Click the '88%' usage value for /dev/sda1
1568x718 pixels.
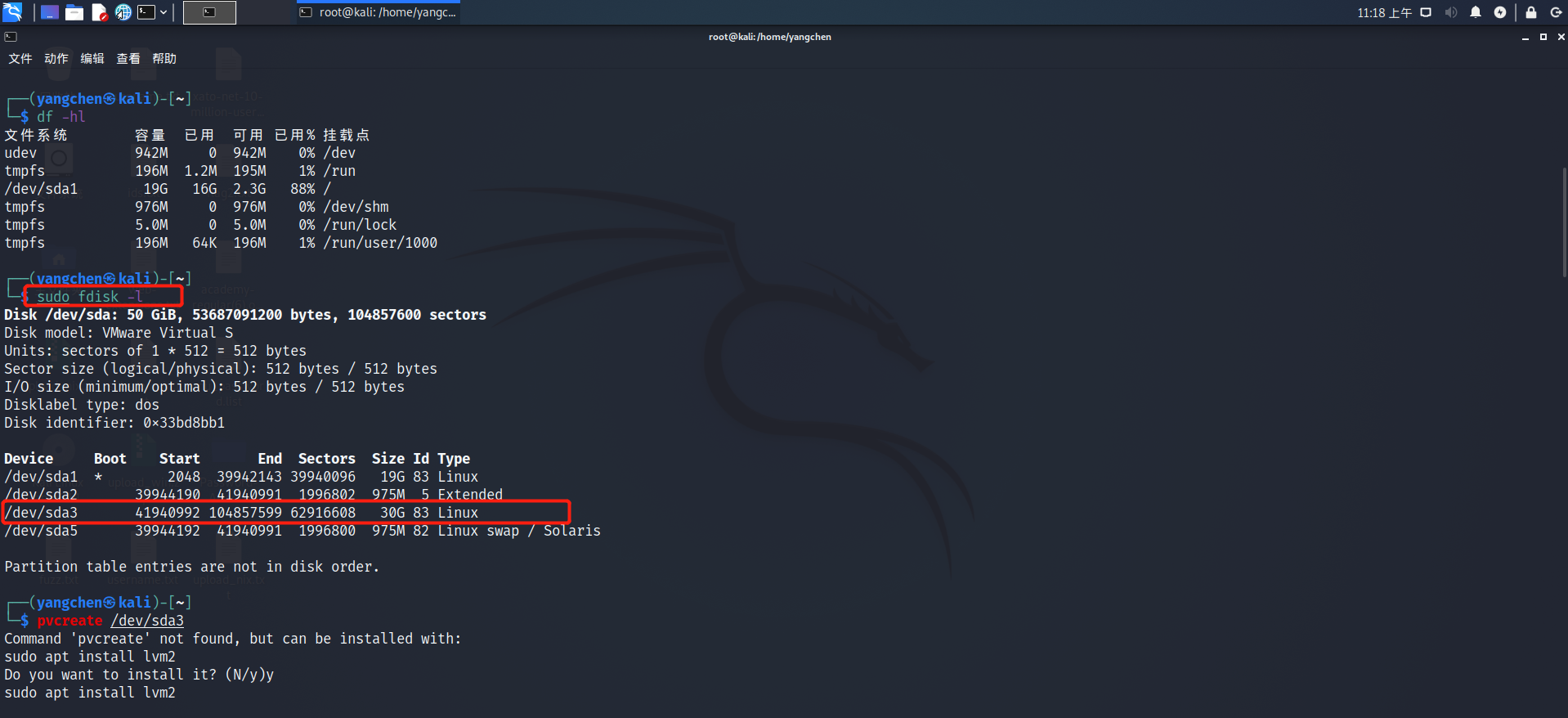[x=302, y=189]
